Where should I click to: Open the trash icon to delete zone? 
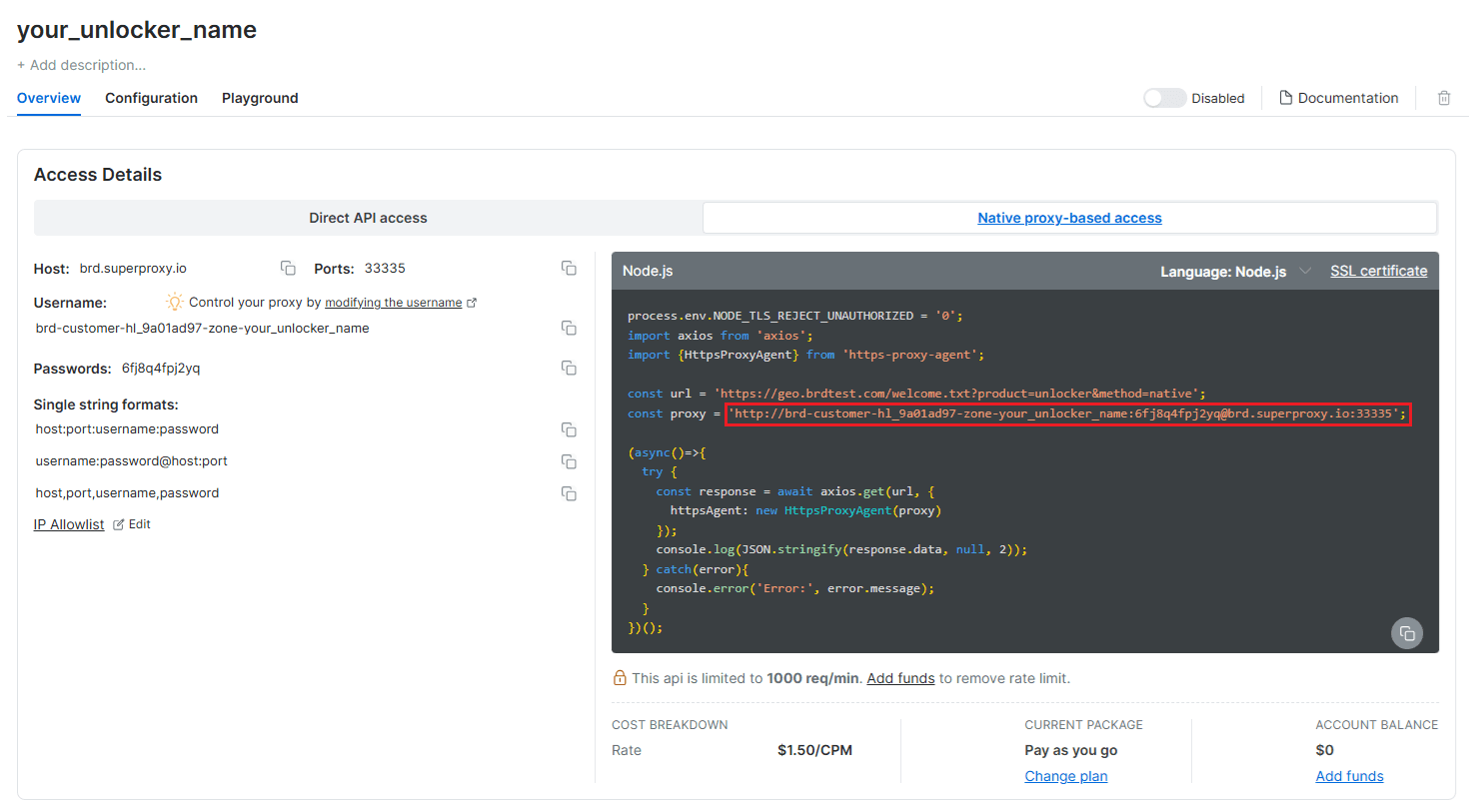pyautogui.click(x=1444, y=97)
